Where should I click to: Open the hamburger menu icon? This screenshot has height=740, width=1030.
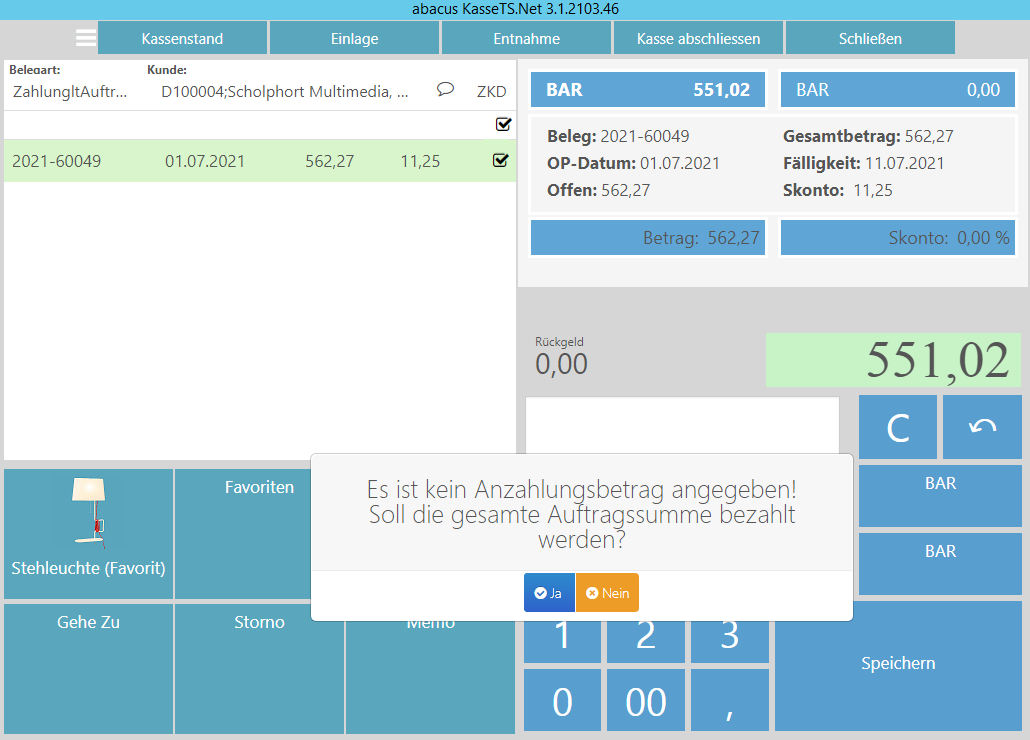click(x=86, y=38)
